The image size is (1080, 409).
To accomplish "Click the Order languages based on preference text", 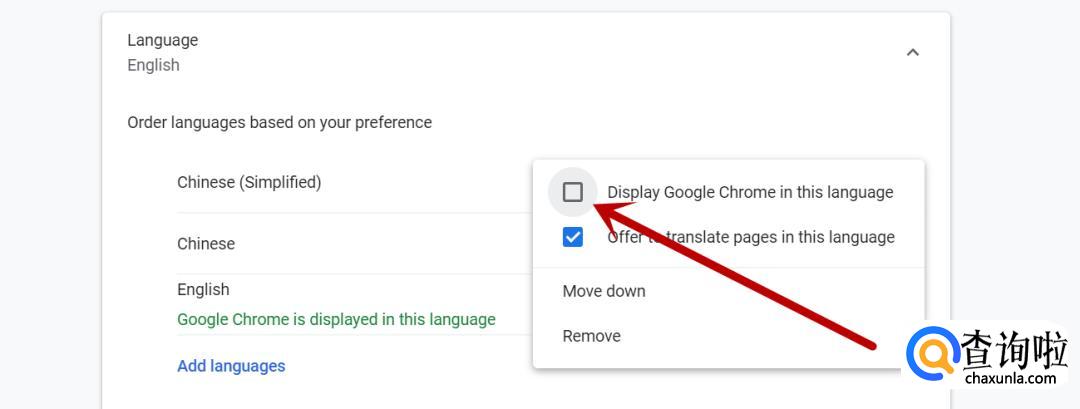I will click(x=279, y=122).
